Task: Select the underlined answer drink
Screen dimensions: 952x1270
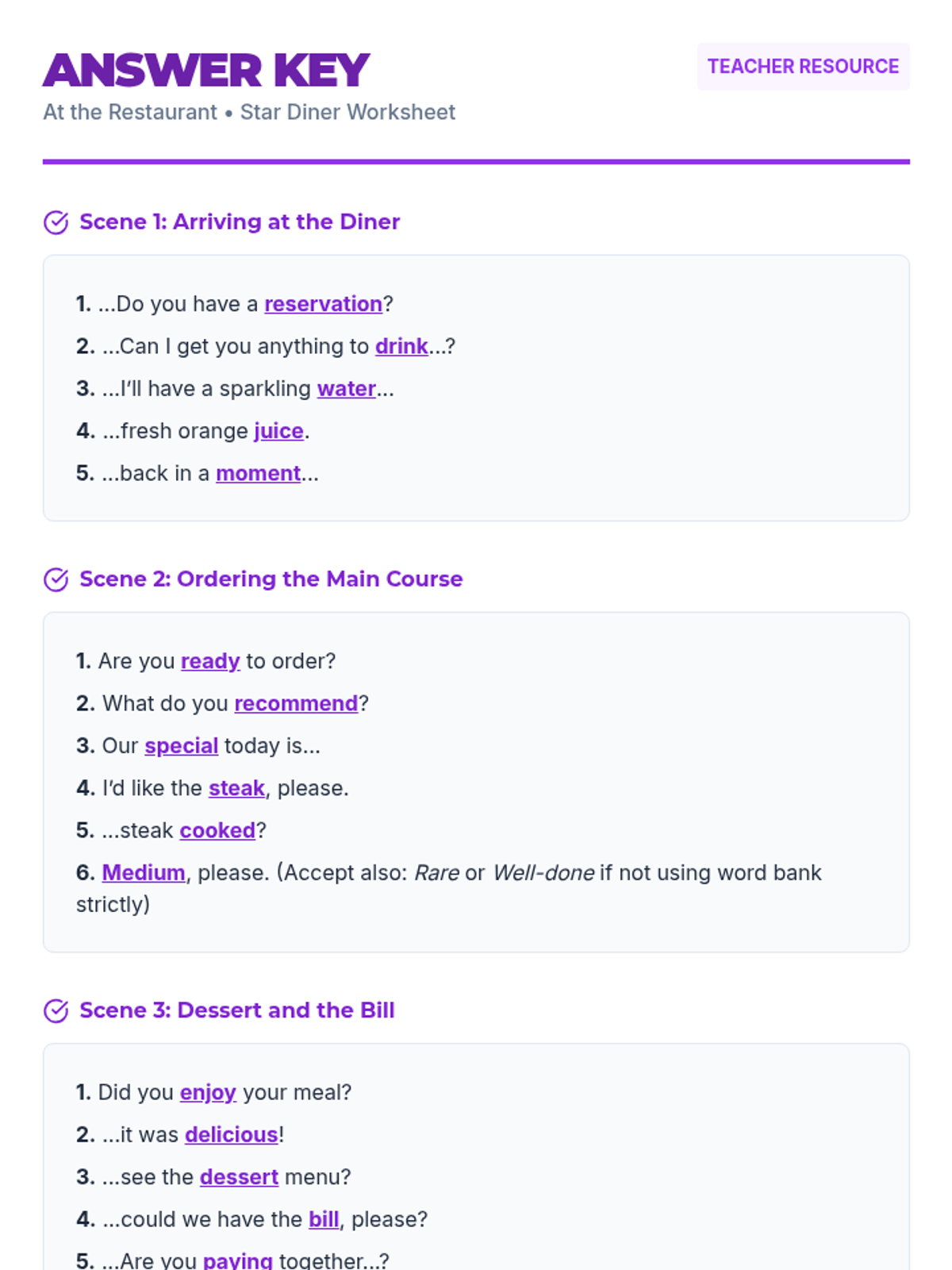Action: click(401, 346)
